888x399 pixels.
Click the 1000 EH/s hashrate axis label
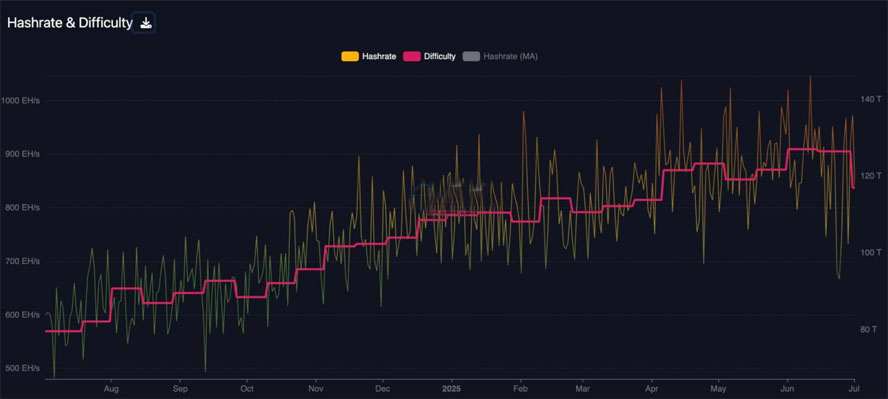pos(20,101)
